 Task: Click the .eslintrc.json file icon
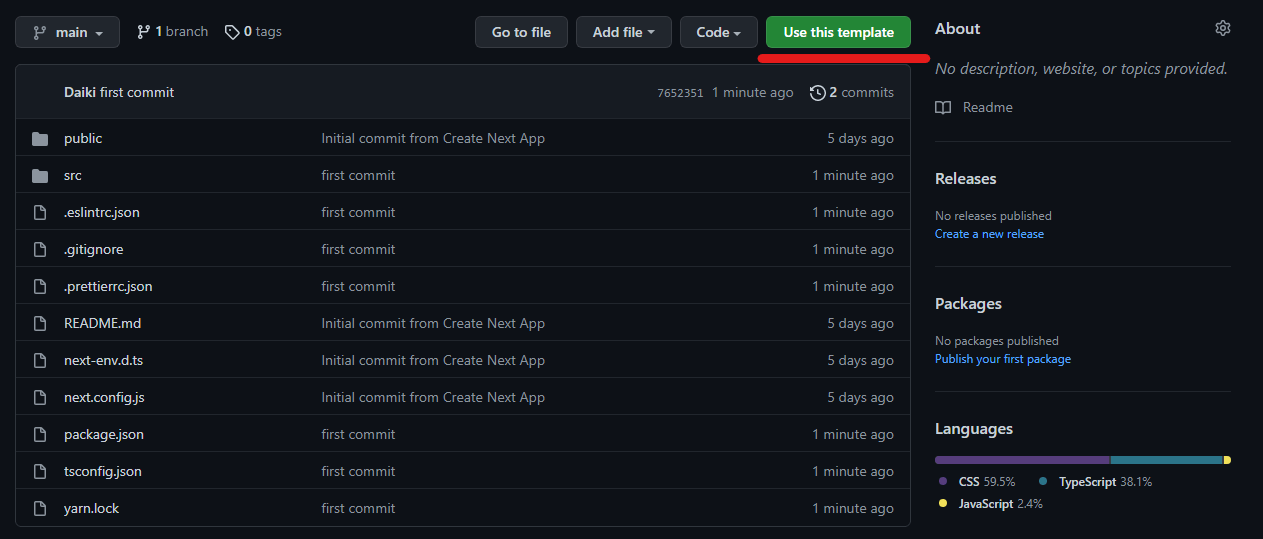[x=40, y=212]
